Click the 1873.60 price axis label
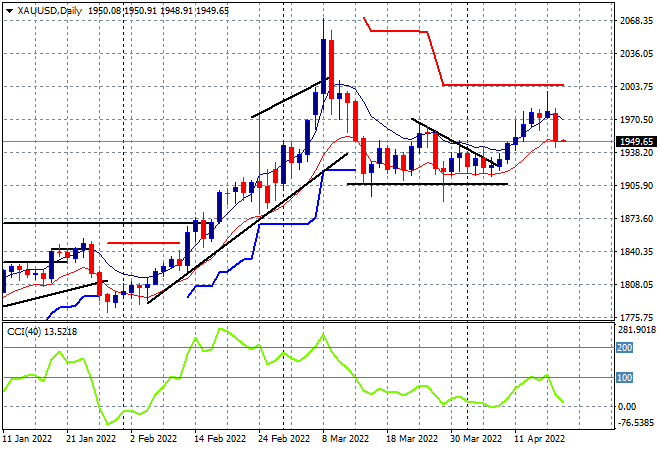Image resolution: width=660 pixels, height=450 pixels. 636,218
